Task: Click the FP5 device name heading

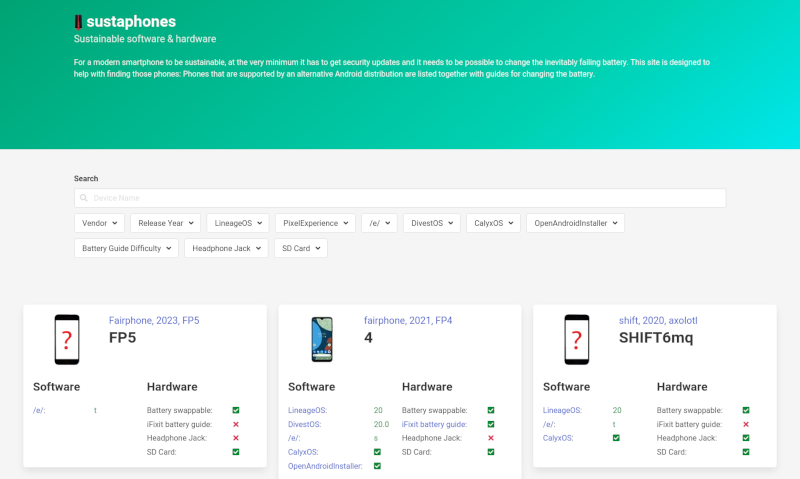Action: [122, 338]
